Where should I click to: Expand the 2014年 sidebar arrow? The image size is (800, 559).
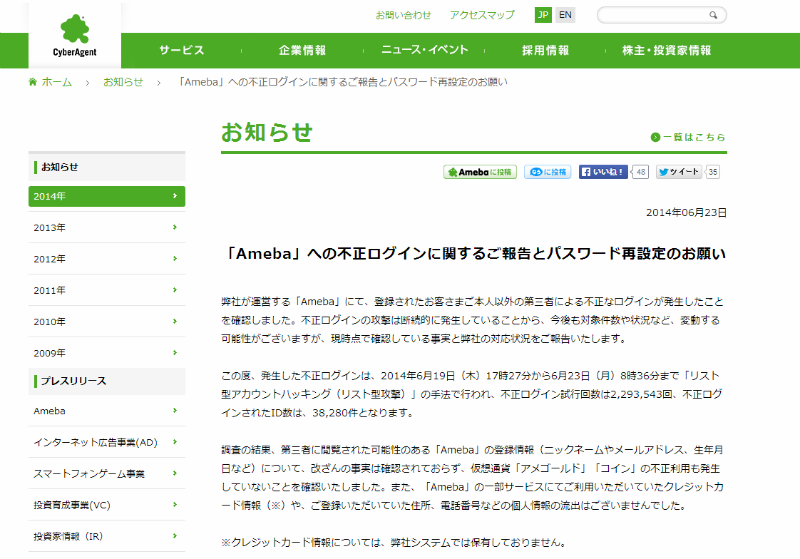(x=175, y=196)
